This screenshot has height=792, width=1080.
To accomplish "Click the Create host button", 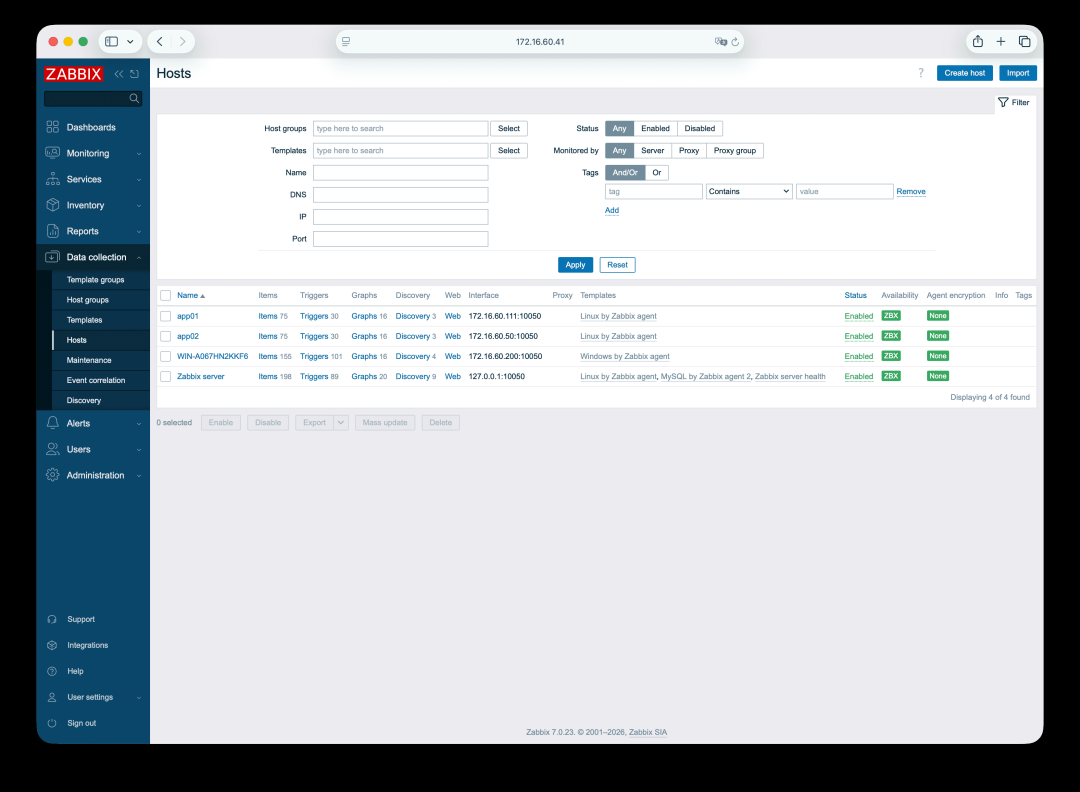I will click(964, 73).
